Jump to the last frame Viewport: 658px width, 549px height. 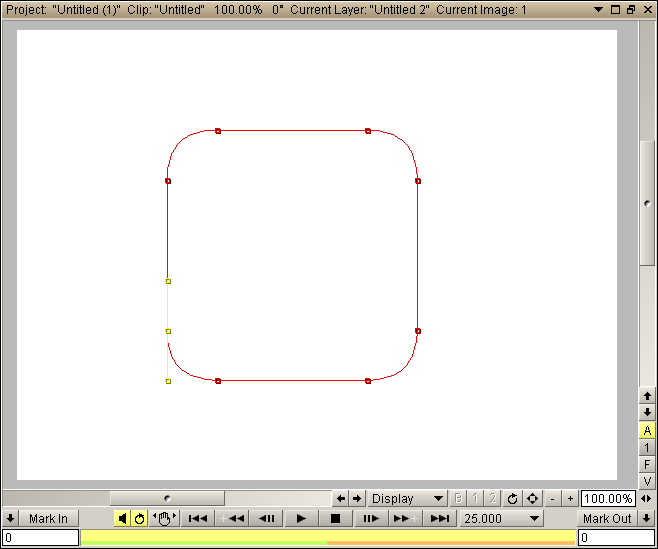coord(439,518)
